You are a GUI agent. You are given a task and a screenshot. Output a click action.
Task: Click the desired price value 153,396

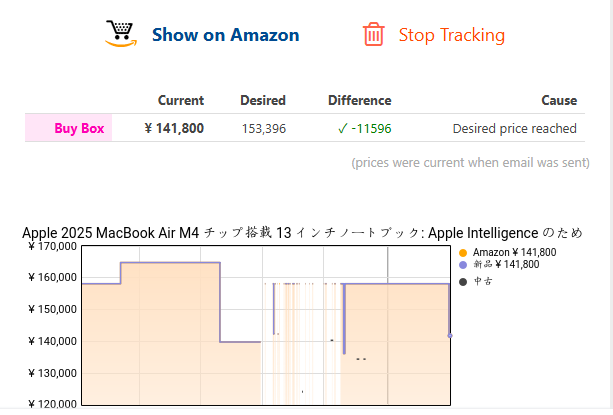(x=264, y=128)
